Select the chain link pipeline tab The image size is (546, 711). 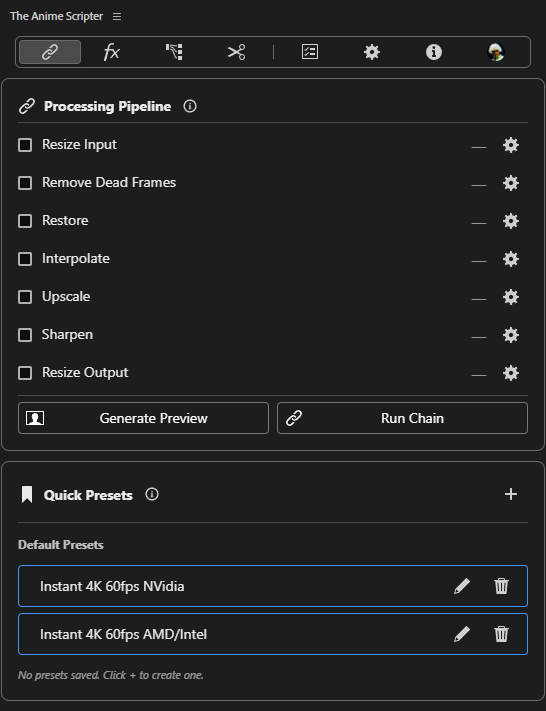click(50, 52)
